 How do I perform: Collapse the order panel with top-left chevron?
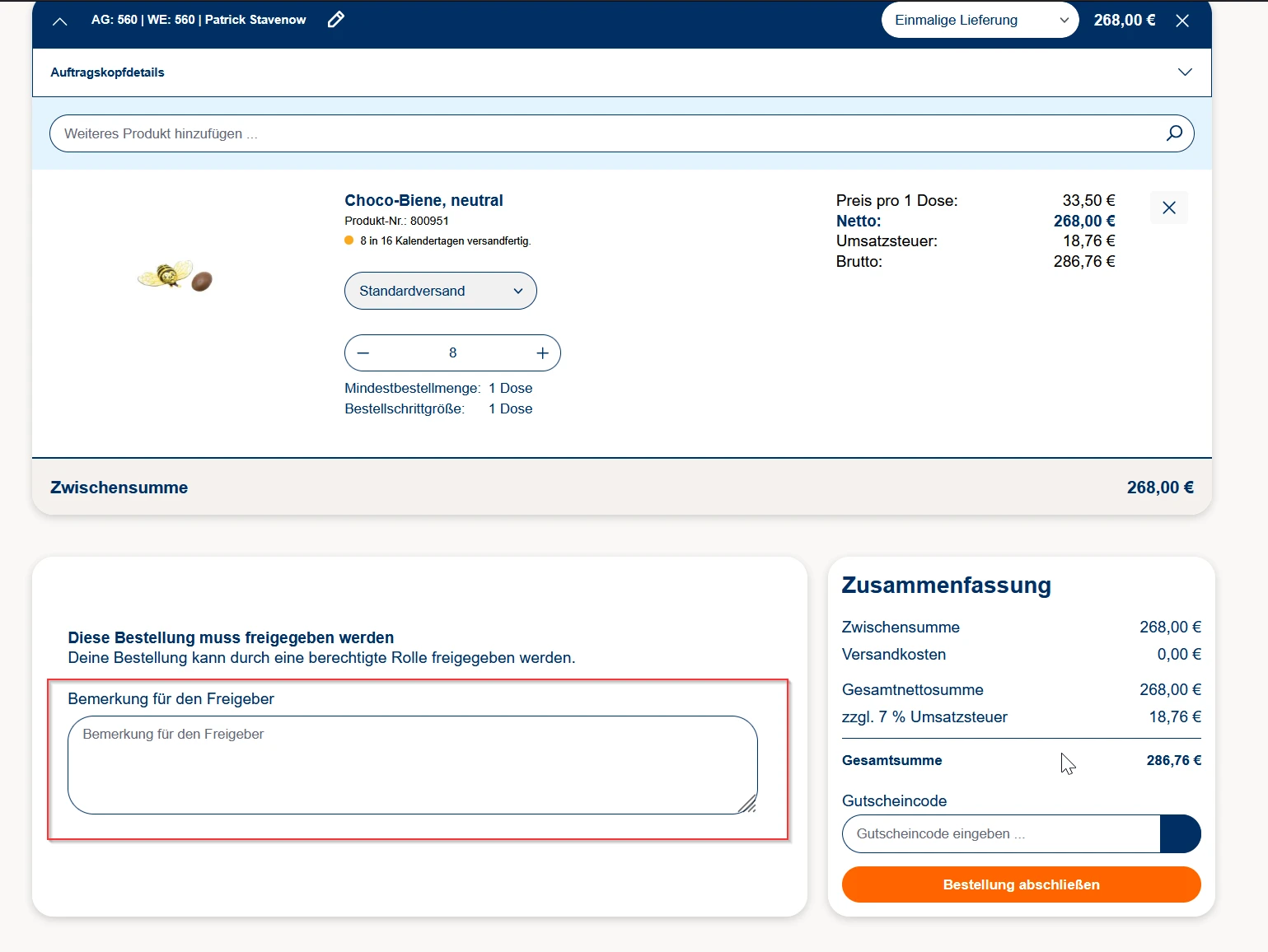(60, 21)
